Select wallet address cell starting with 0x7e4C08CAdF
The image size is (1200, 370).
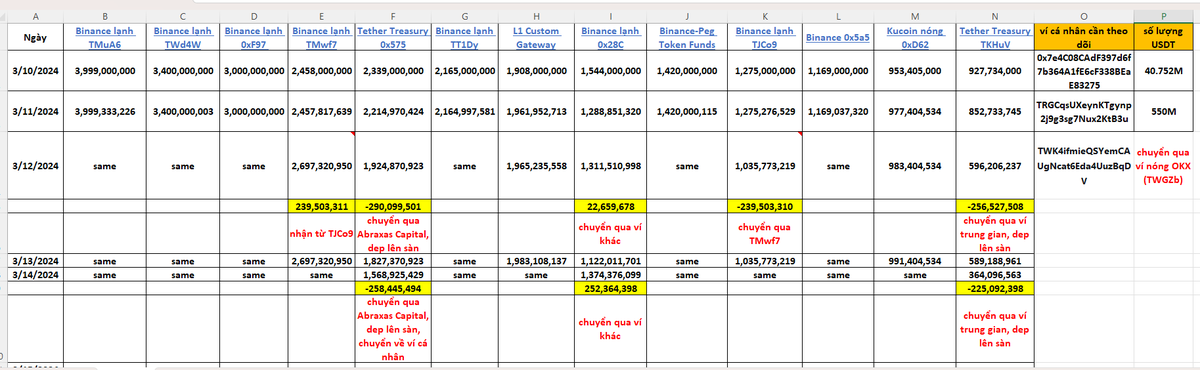click(1084, 72)
